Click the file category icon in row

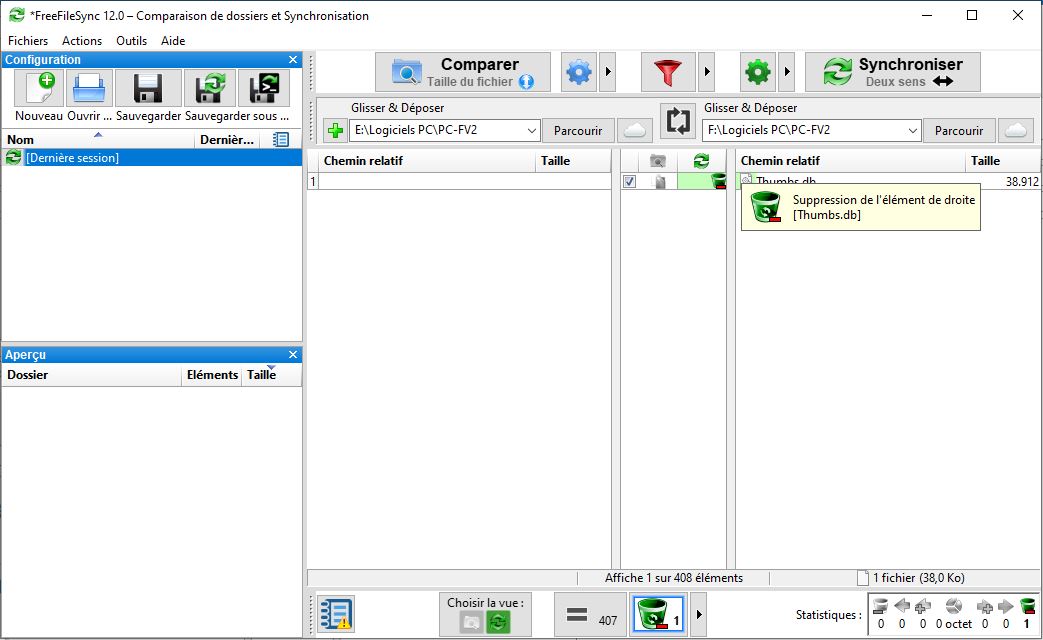coord(659,182)
